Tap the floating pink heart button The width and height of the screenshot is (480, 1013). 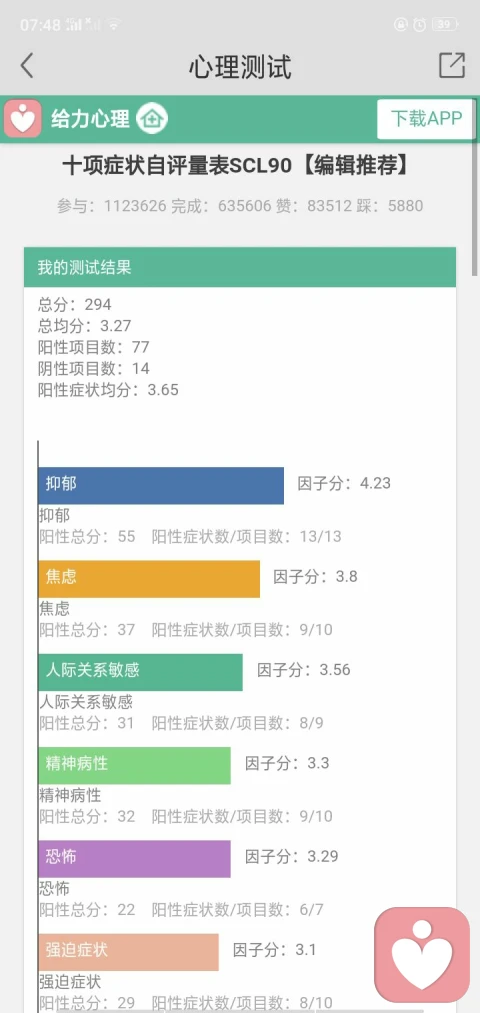click(422, 955)
